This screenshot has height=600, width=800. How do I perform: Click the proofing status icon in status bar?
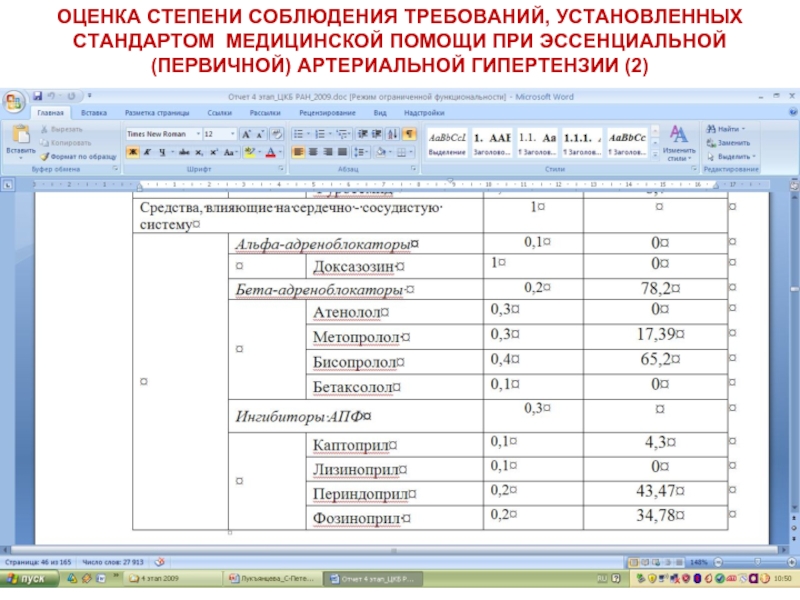[160, 562]
